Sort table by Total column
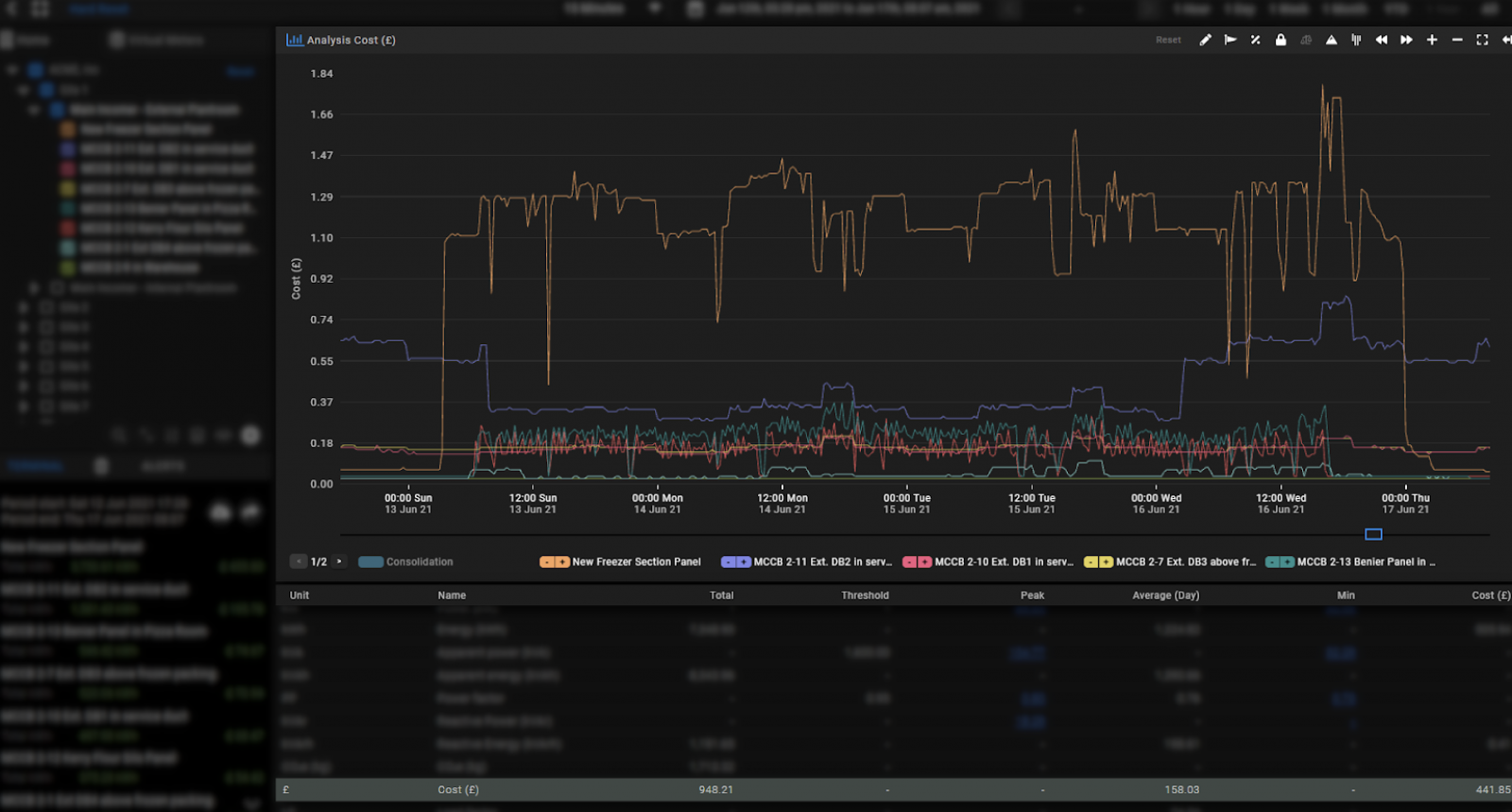Screen dimensions: 1512x812 pyautogui.click(x=722, y=596)
